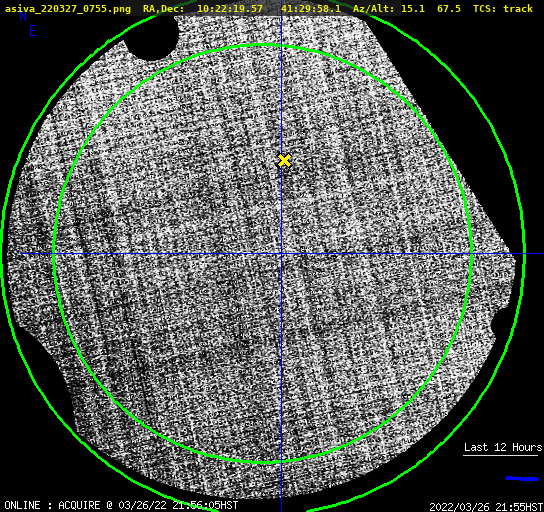
Task: Click the asiva_220327_0755.png filename label
Action: (x=68, y=8)
